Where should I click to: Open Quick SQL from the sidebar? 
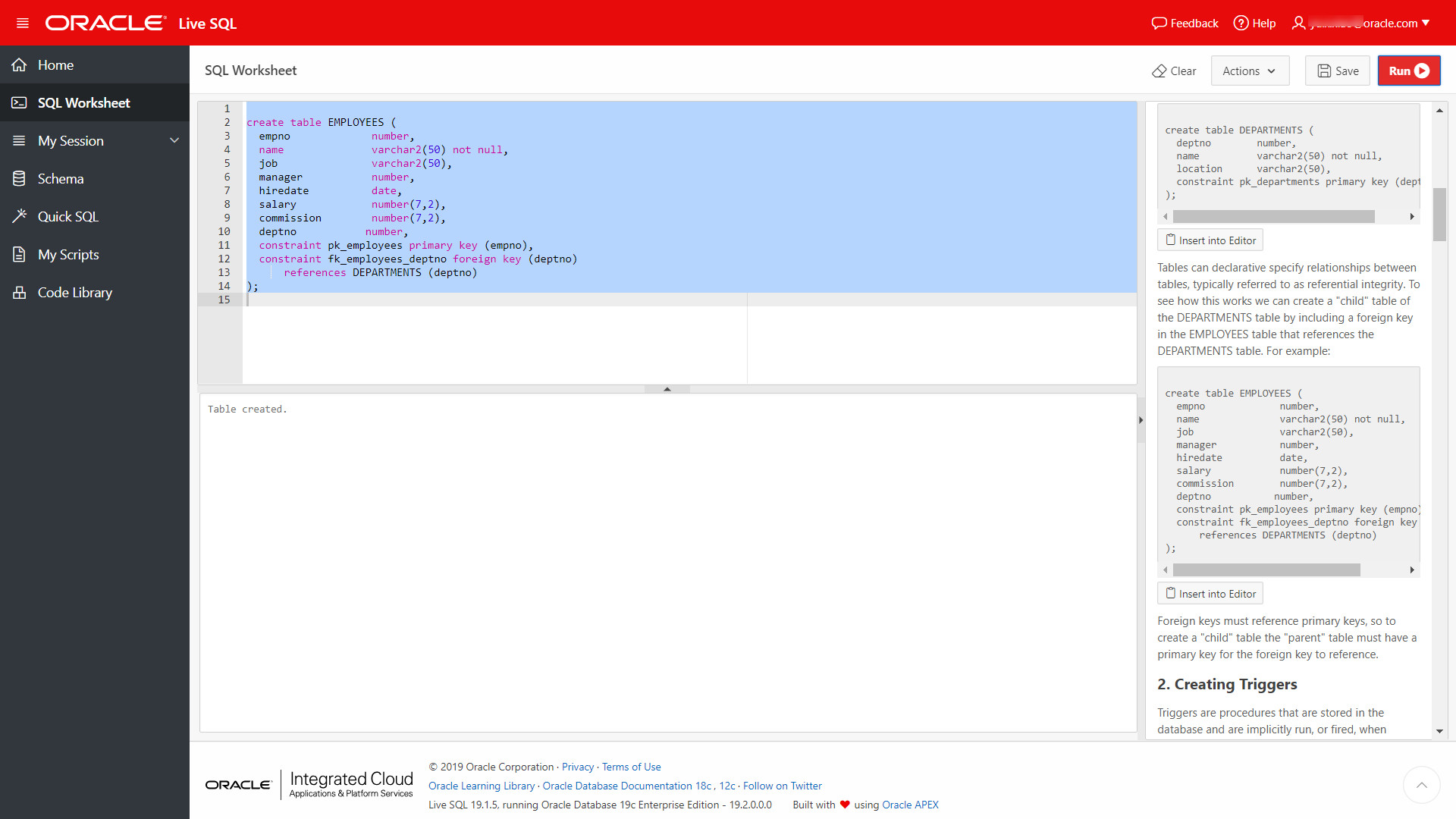pos(67,217)
